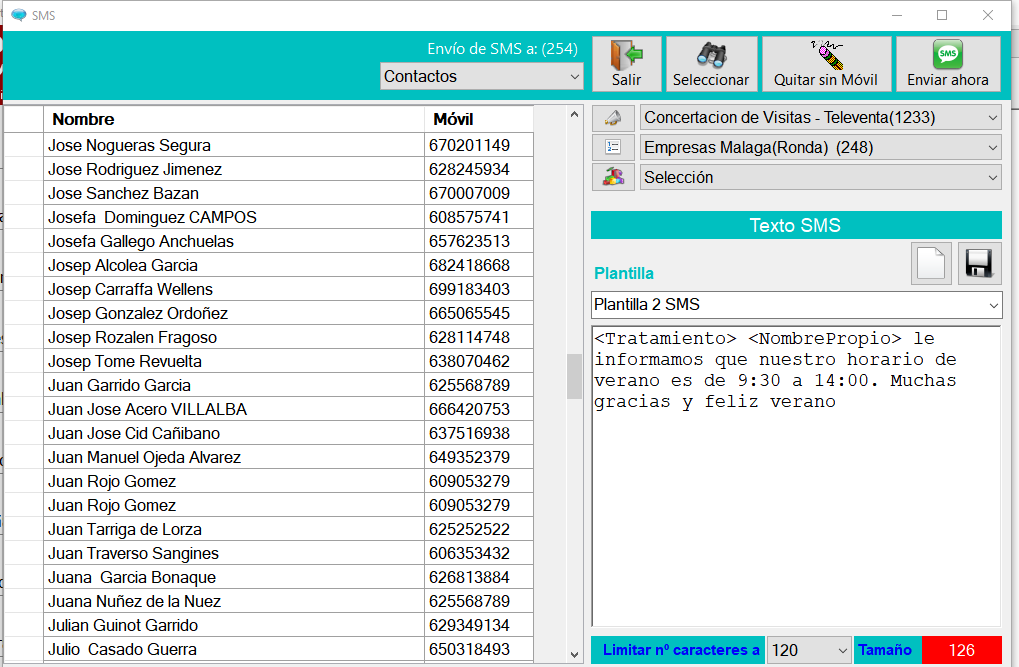Click mobile number 650318493
The width and height of the screenshot is (1019, 667).
(469, 649)
